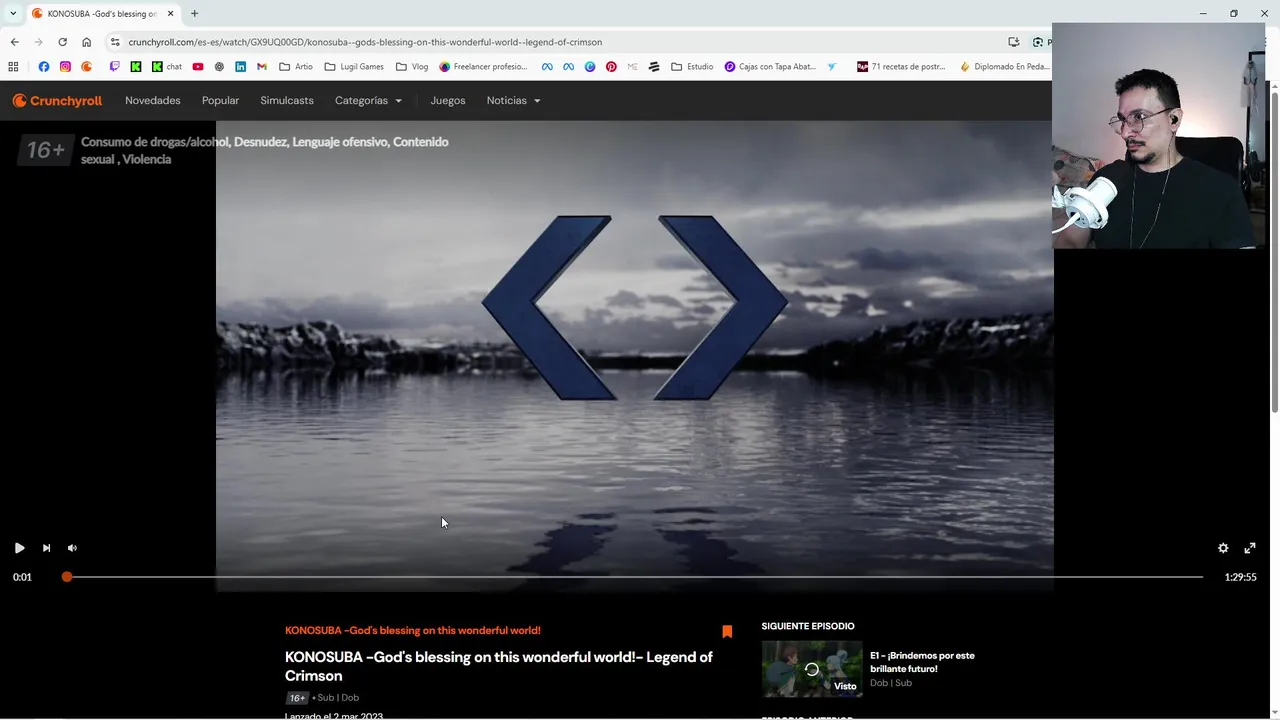
Task: Open the '71 recetas de postr...' bookmark
Action: (x=901, y=67)
